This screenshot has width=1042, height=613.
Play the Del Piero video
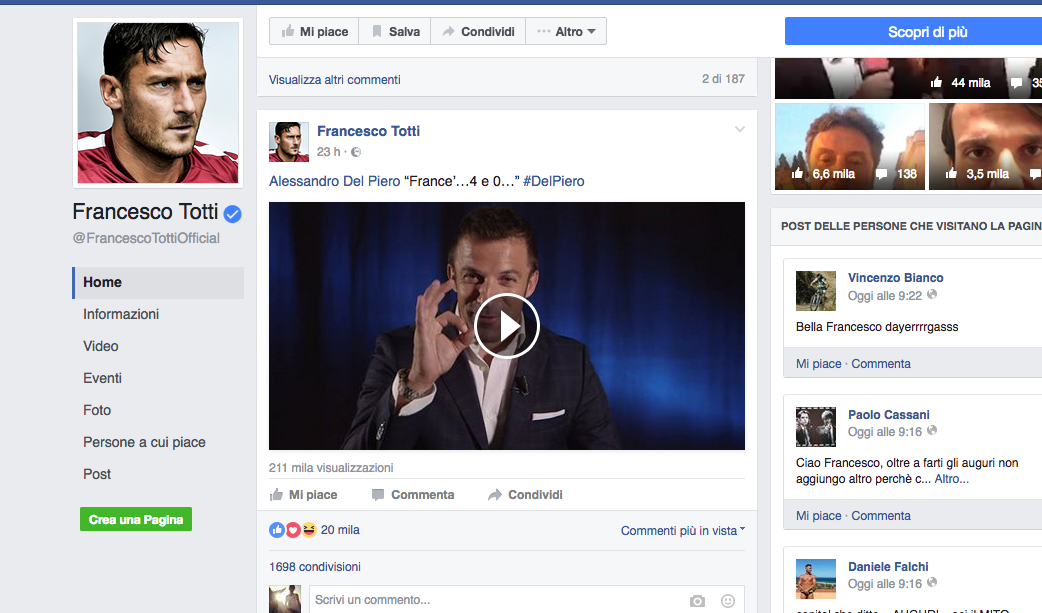[x=506, y=326]
